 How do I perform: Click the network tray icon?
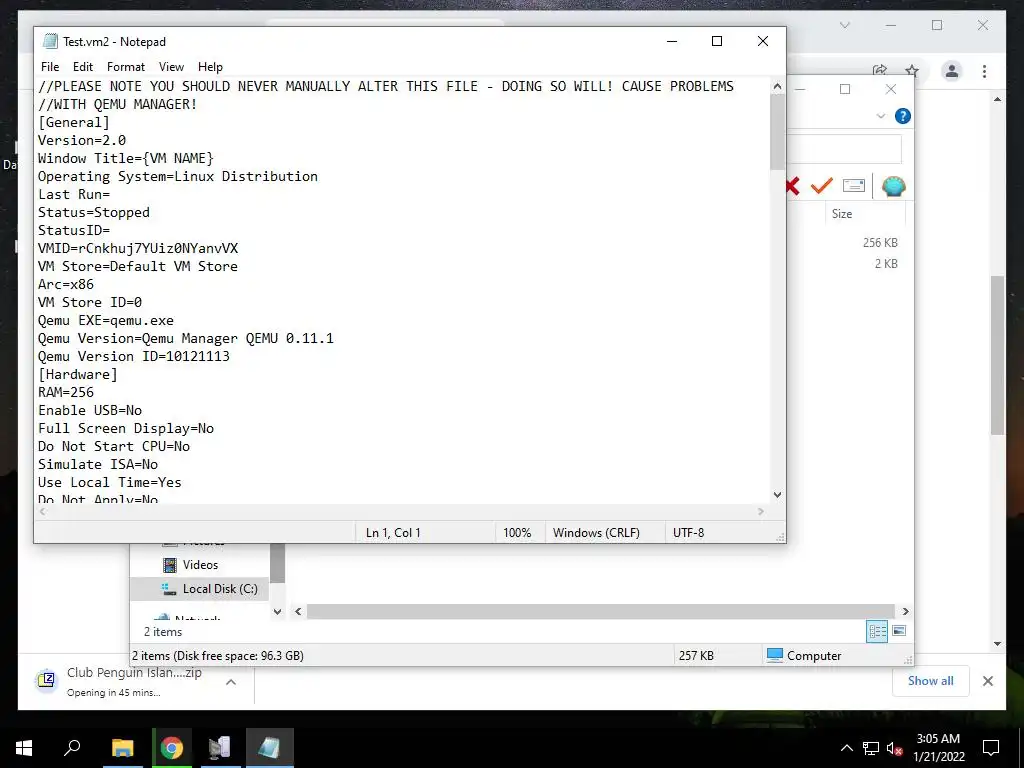871,748
